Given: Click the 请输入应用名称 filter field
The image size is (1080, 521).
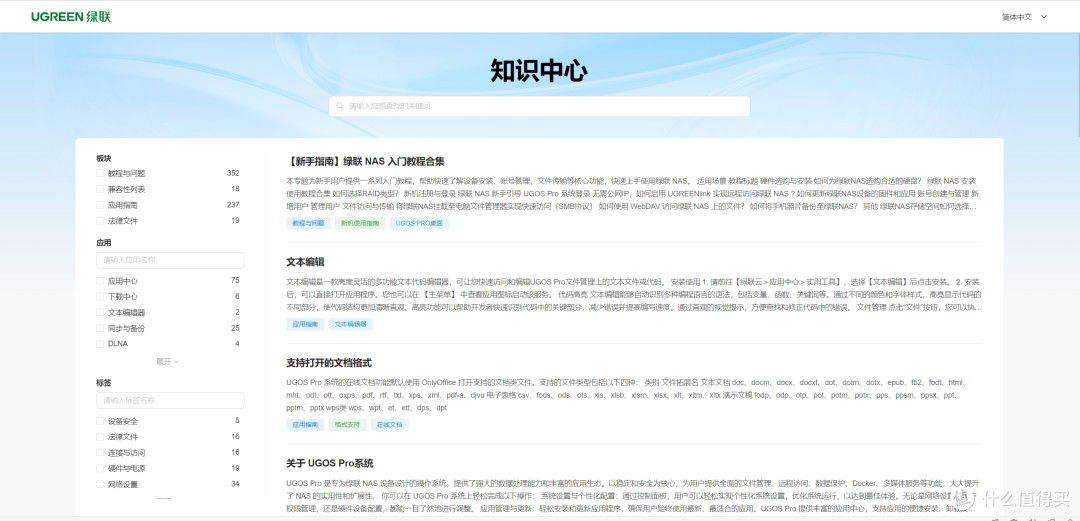Looking at the screenshot, I should tap(170, 260).
